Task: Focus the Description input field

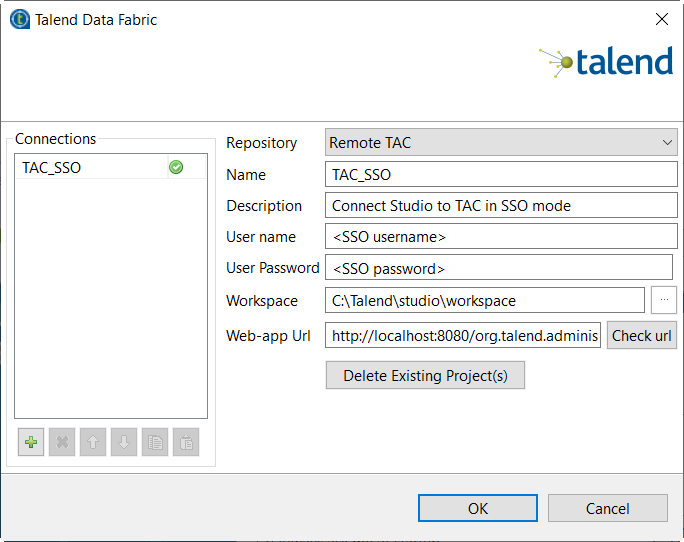Action: coord(501,206)
